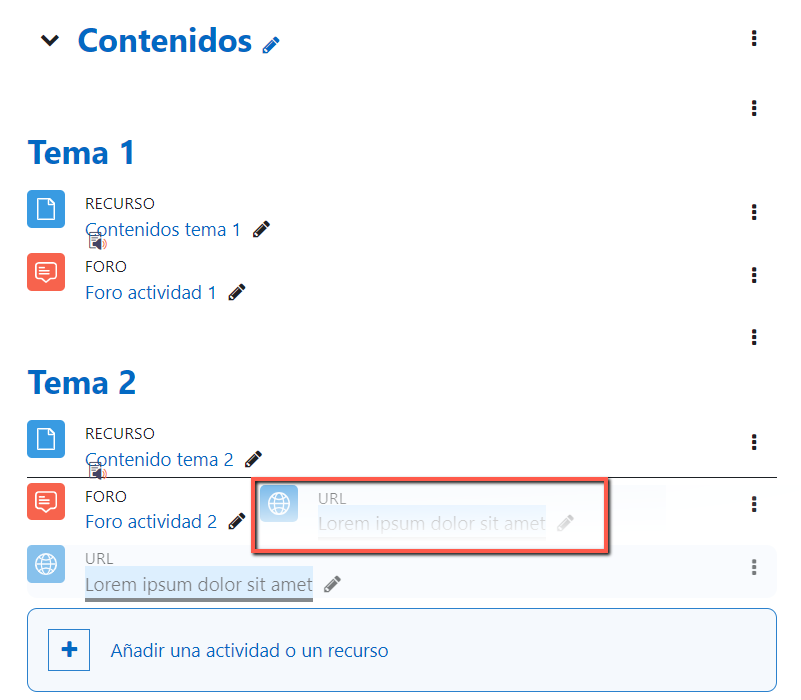This screenshot has width=801, height=700.
Task: Click the plus icon to add activity
Action: click(x=69, y=650)
